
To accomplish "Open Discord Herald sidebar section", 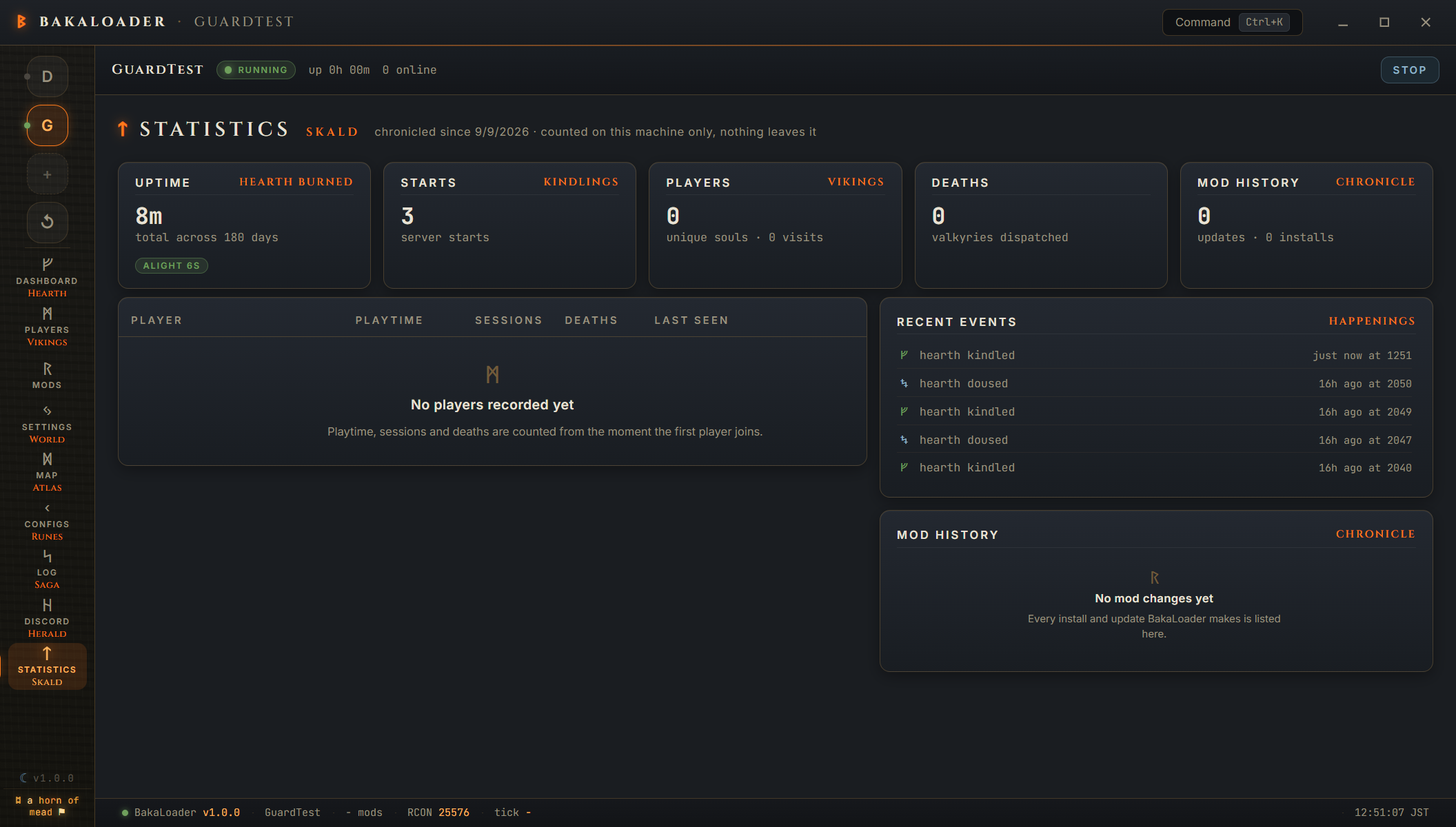I will coord(47,618).
